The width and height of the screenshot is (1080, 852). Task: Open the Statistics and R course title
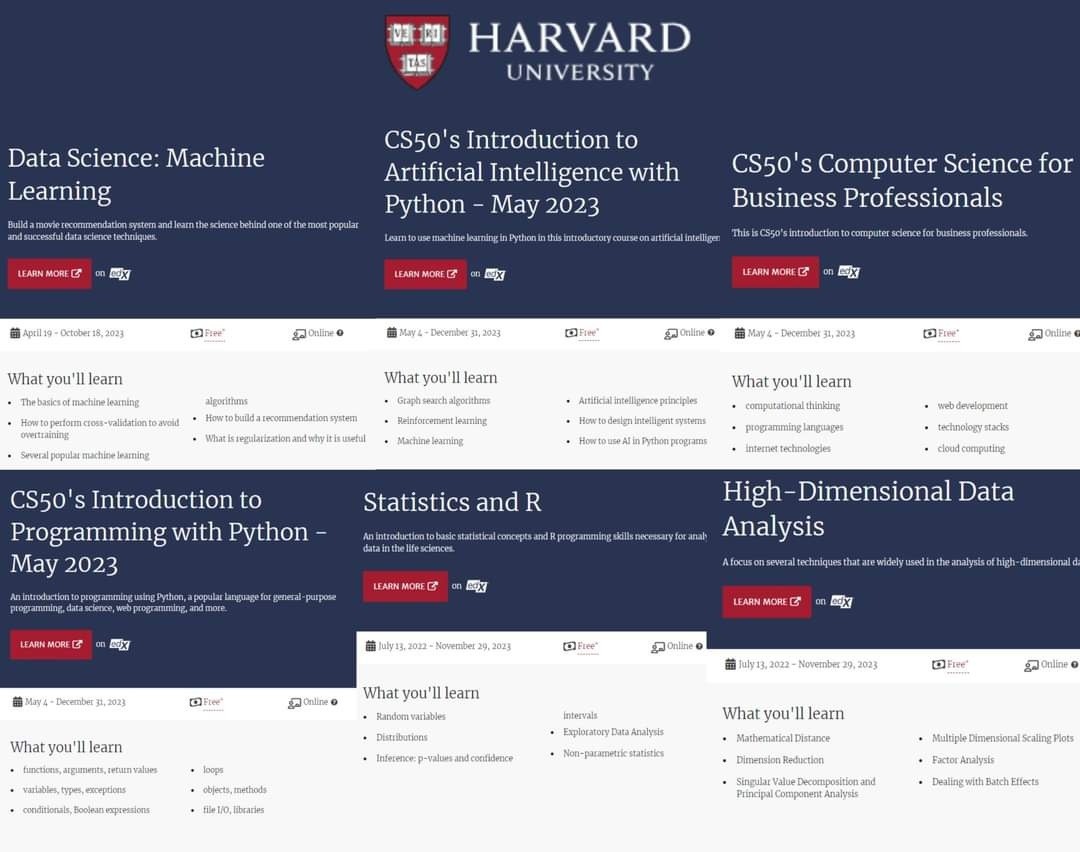452,502
